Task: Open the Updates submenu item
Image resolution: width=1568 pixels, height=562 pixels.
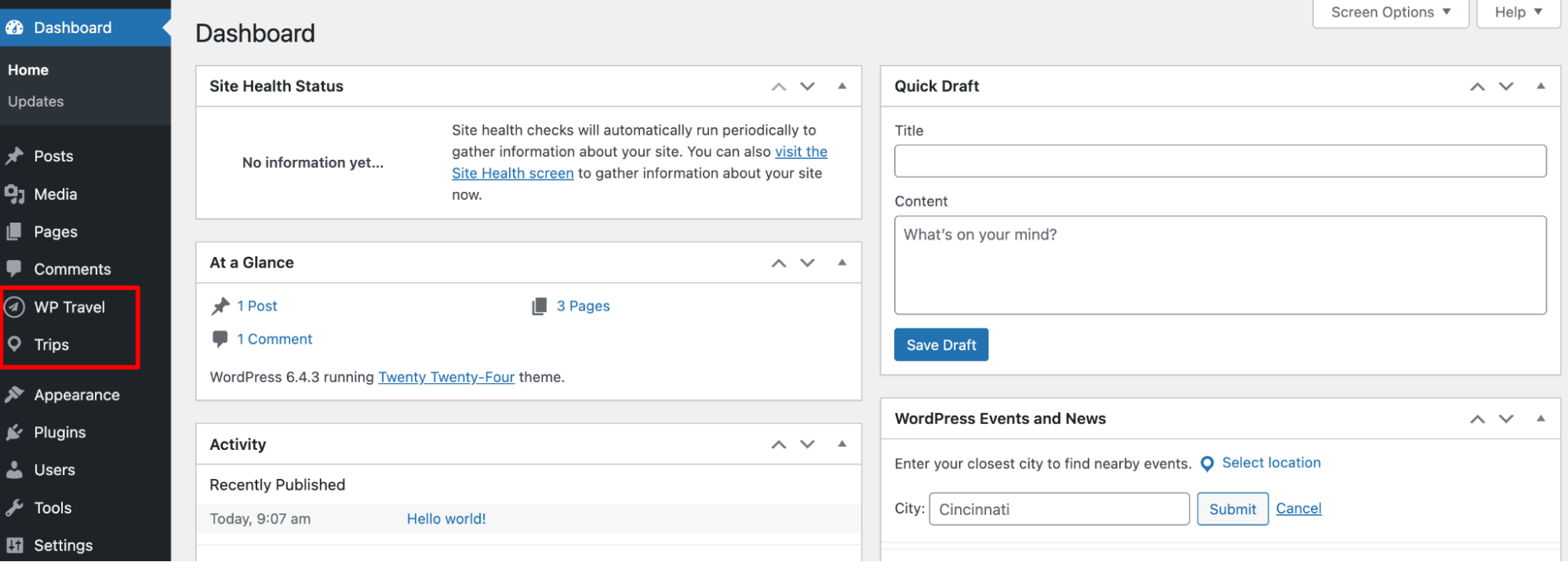Action: (36, 101)
